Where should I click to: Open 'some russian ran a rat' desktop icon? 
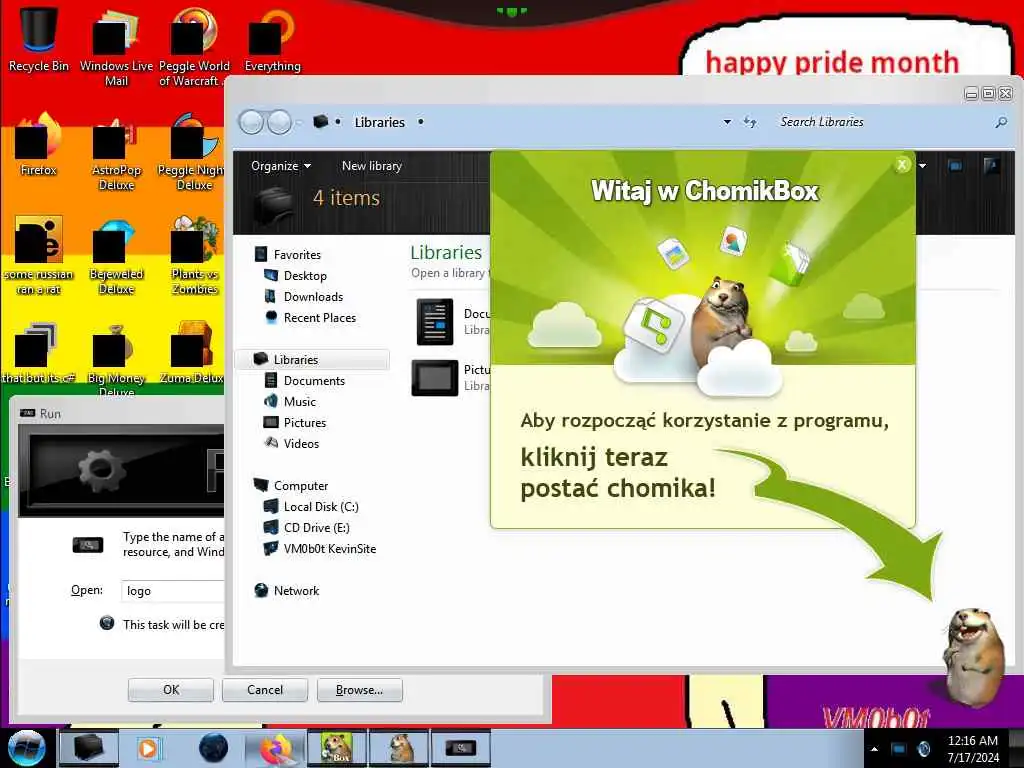click(x=38, y=256)
